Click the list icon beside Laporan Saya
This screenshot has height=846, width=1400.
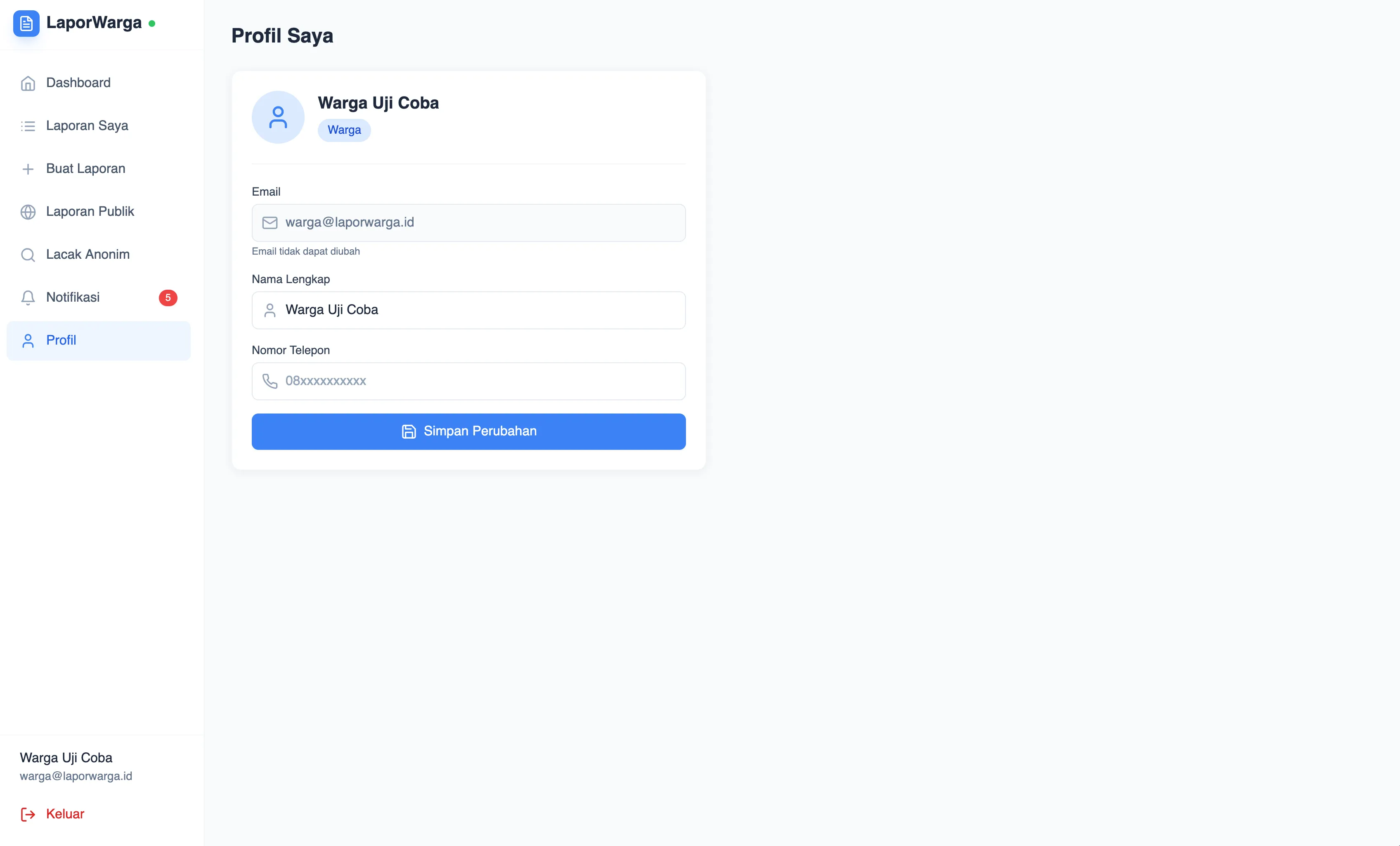[x=28, y=125]
